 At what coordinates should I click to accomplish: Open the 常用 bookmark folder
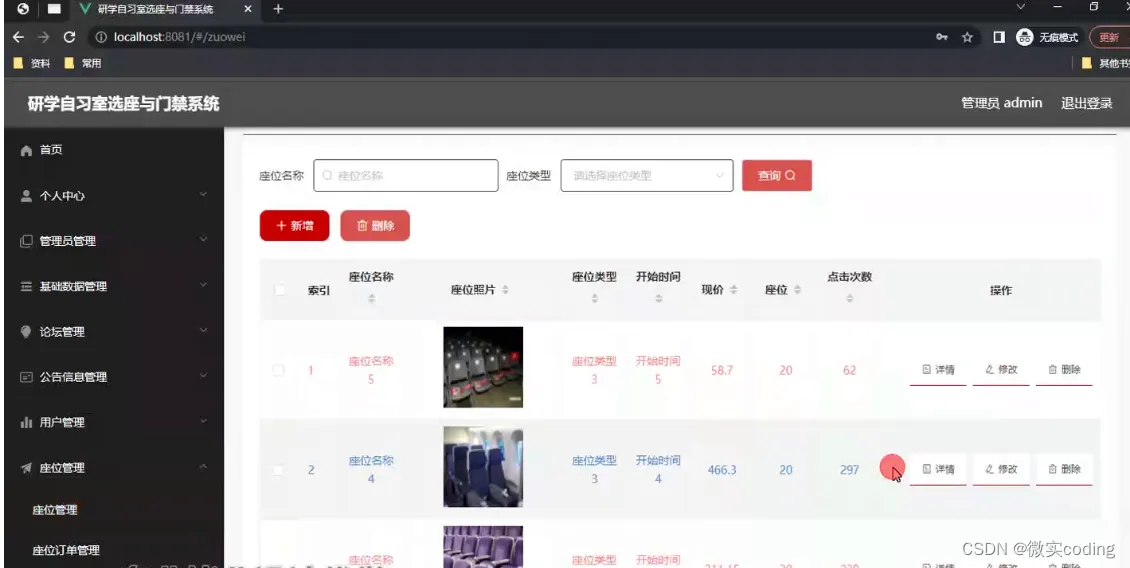pos(83,63)
